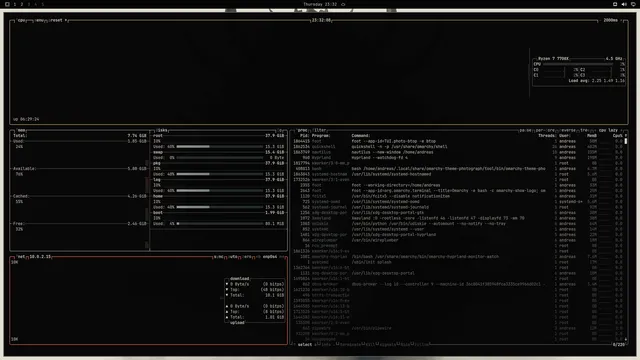
Task: Click the cpu box label
Action: point(22,20)
